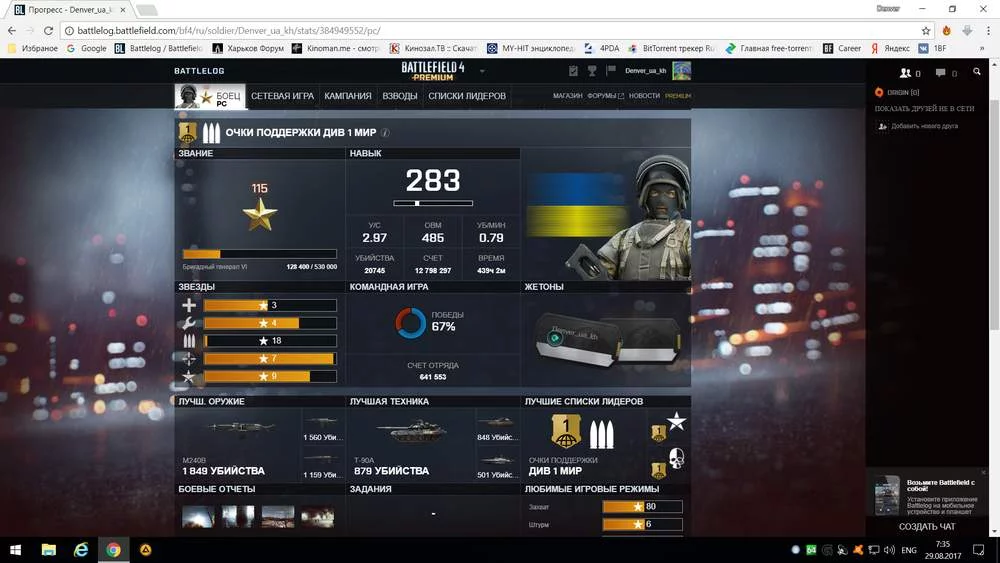Click ПОКАЗАТЬ ДРУЗЕЙ НЕ В СЕТИ
This screenshot has height=563, width=1000.
(924, 109)
